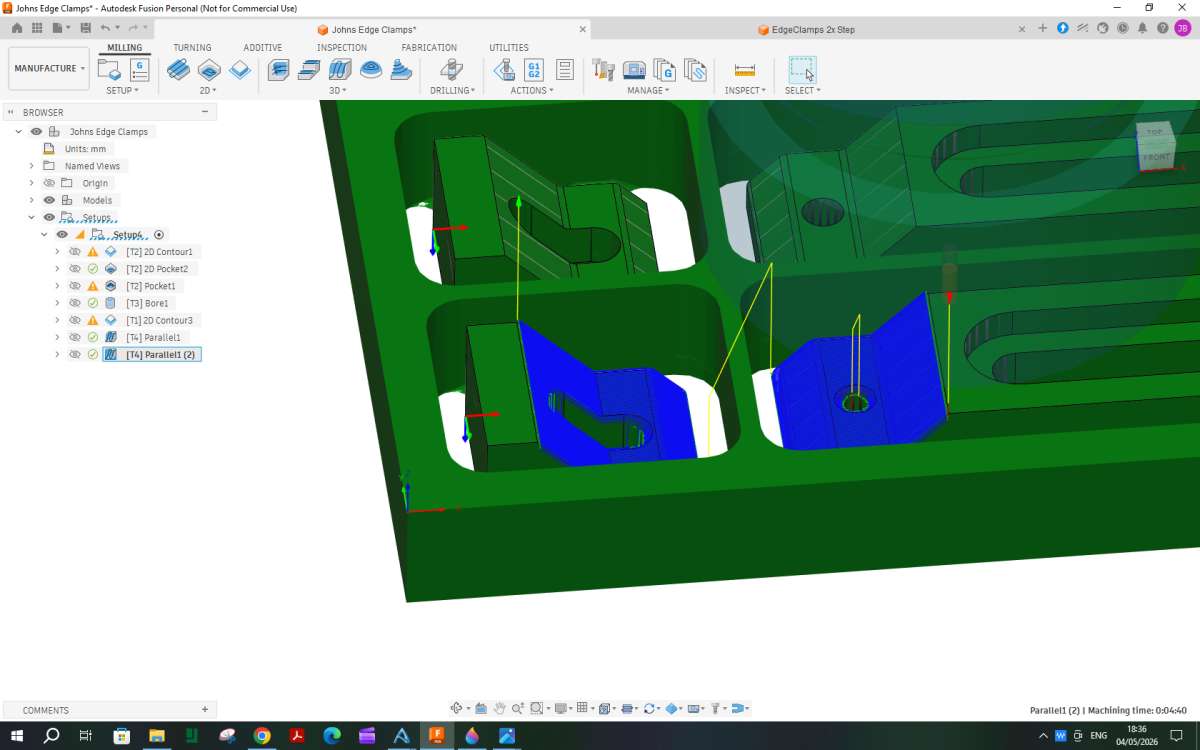Viewport: 1200px width, 750px height.
Task: Open the Setup Sheet icon
Action: [565, 70]
